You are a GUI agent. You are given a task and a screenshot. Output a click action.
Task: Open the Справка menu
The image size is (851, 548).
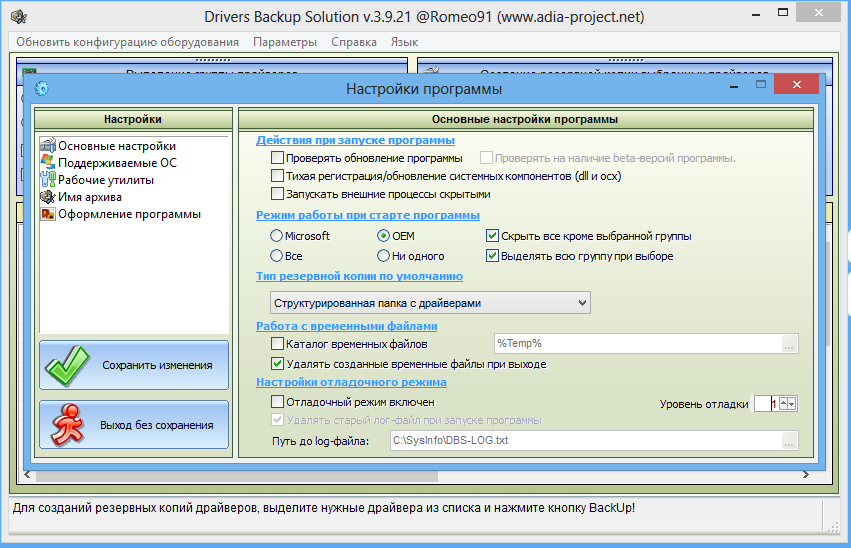tap(353, 42)
